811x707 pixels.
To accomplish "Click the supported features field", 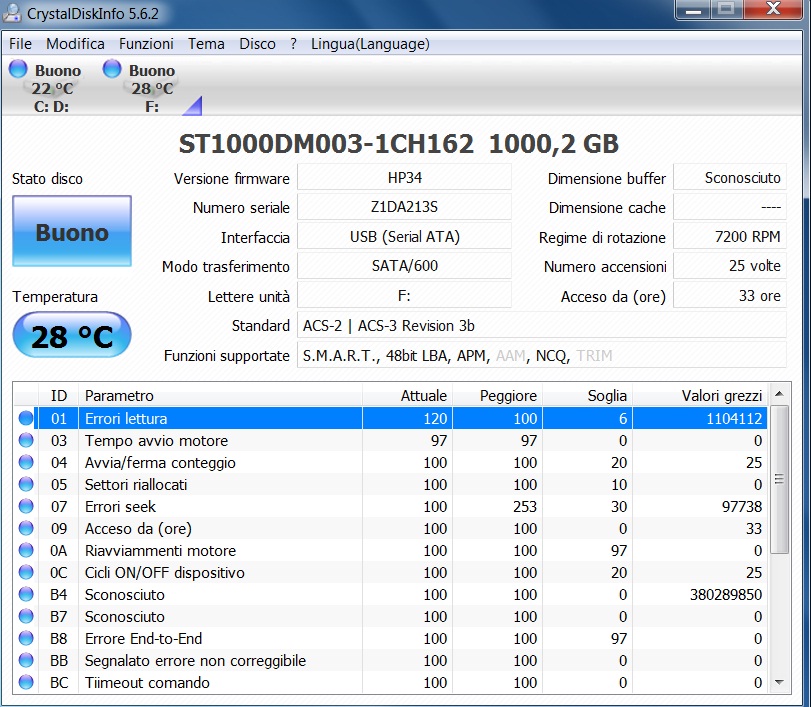I will pos(542,355).
